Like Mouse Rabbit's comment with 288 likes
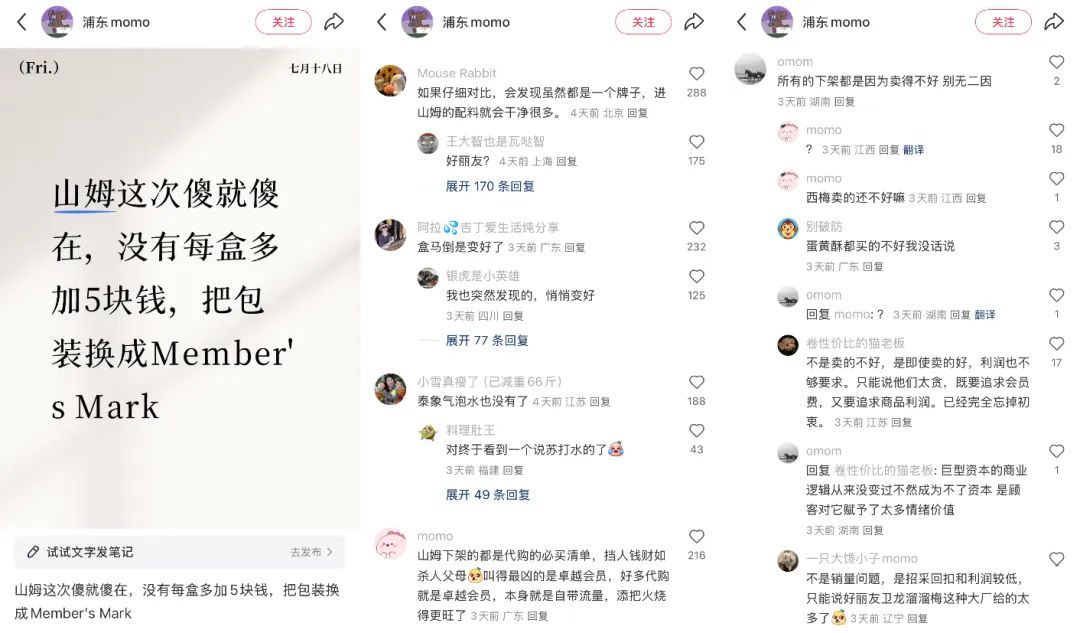The image size is (1080, 633). pyautogui.click(x=696, y=74)
